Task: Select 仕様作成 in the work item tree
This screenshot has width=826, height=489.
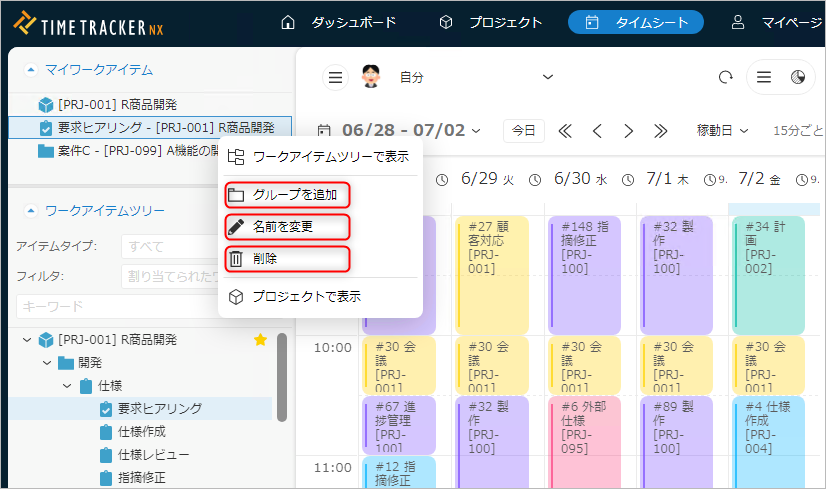Action: click(141, 432)
